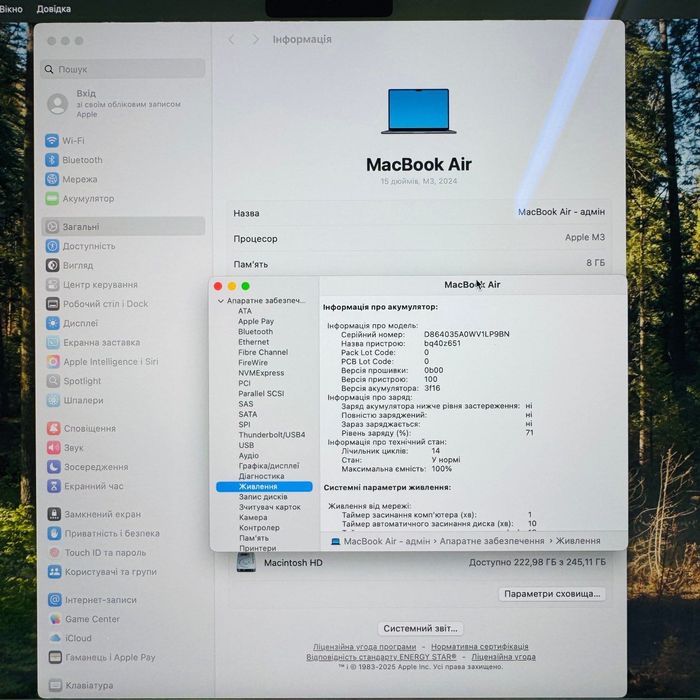Open the Зосередження focus moon icon

(x=54, y=467)
